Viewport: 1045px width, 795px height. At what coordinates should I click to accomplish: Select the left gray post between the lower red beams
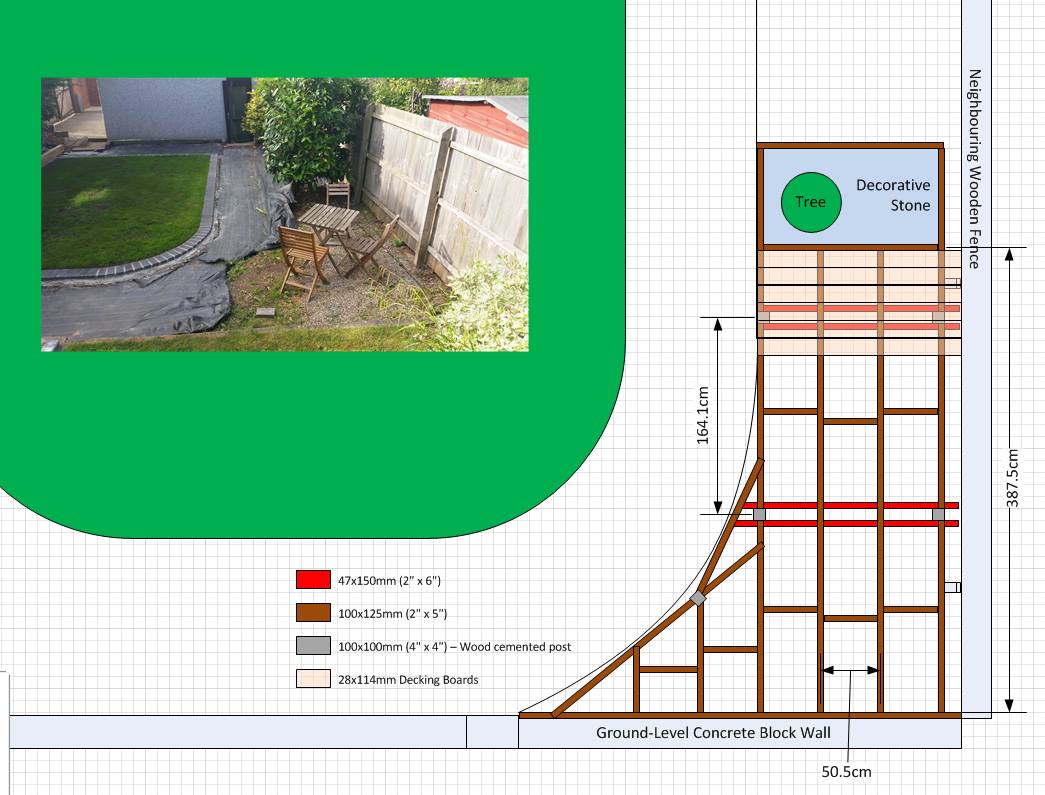[x=759, y=514]
